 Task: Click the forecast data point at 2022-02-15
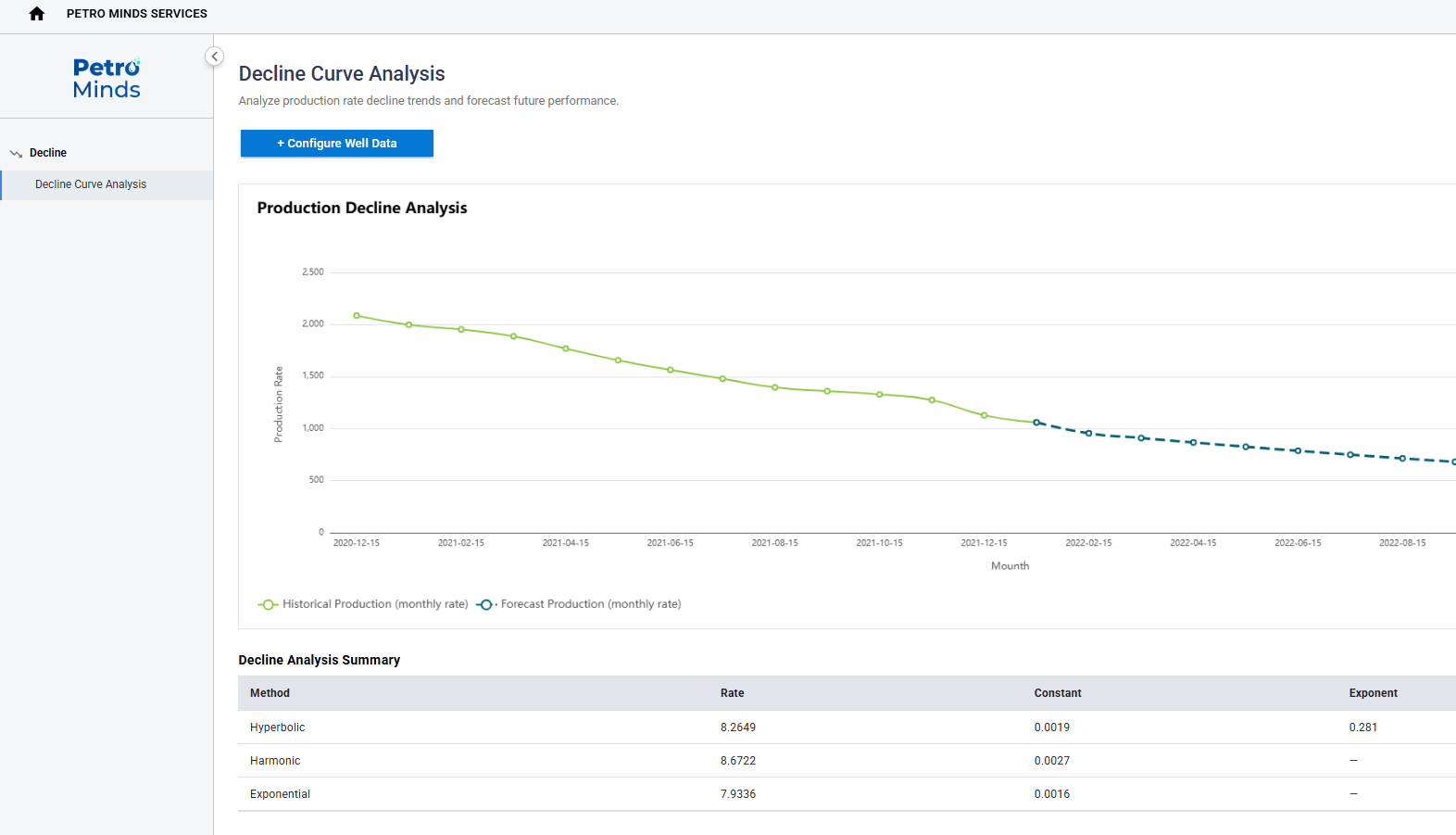click(1088, 434)
